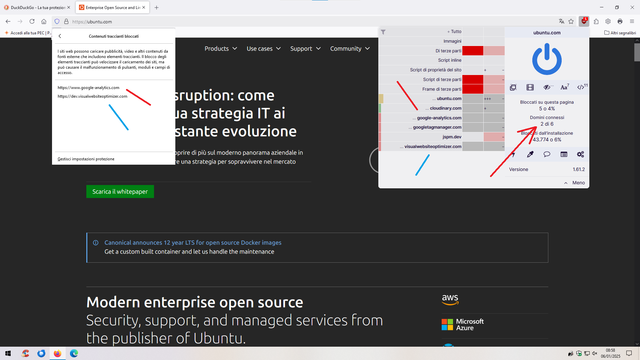Expand the Use cases menu
This screenshot has height=360, width=640.
pyautogui.click(x=263, y=49)
